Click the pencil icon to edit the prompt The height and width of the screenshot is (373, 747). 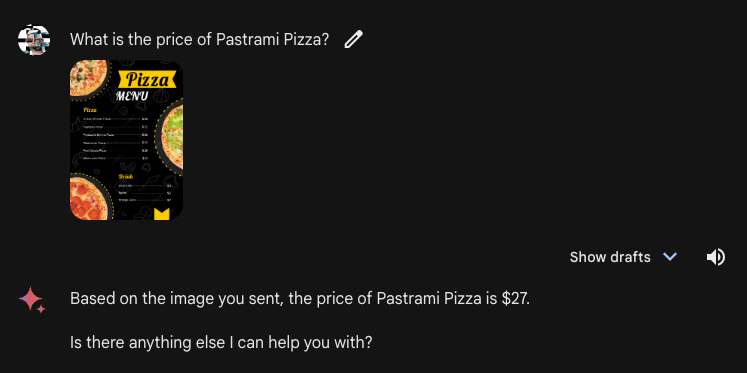click(x=353, y=40)
